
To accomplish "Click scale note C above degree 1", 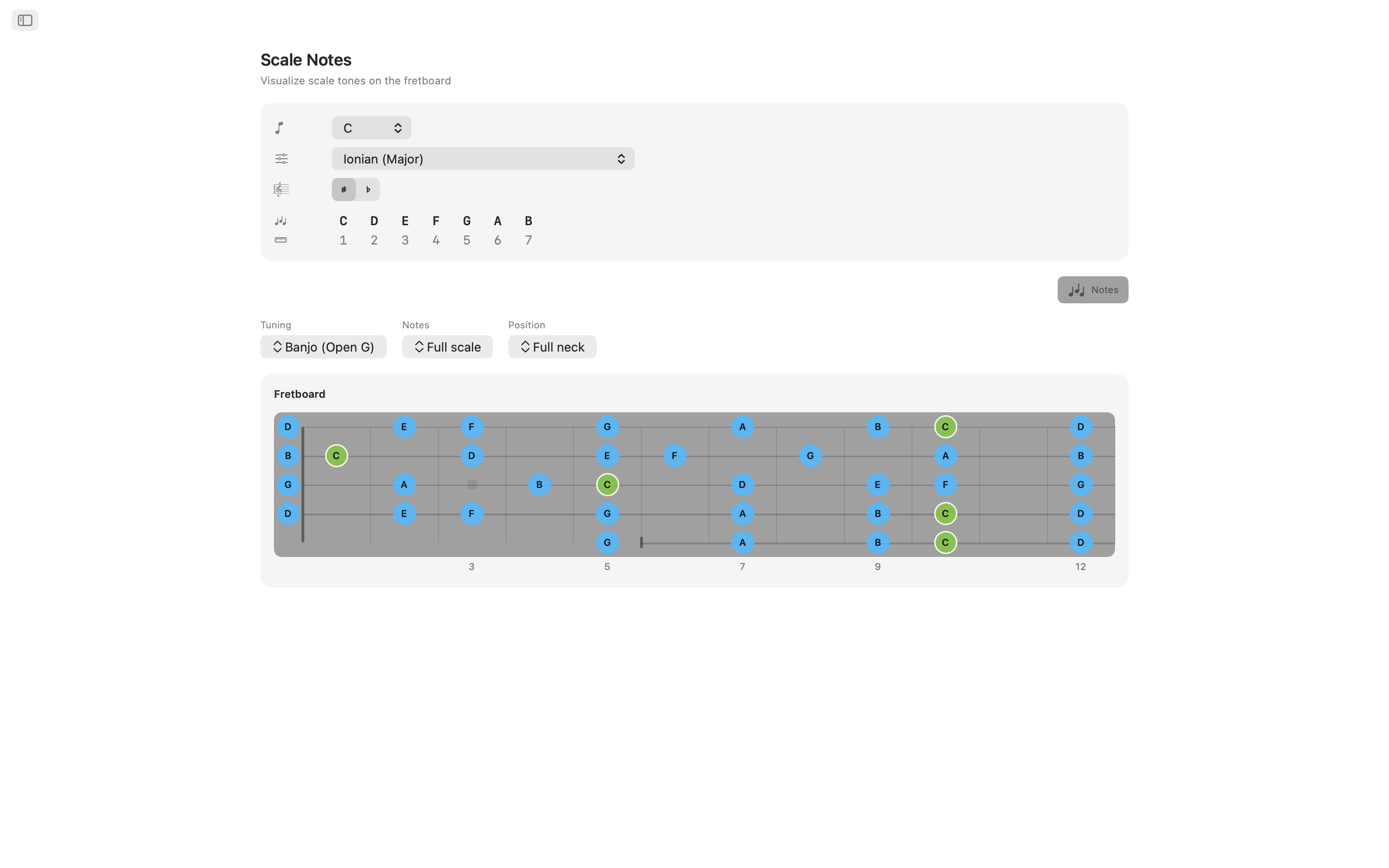I will [x=343, y=221].
